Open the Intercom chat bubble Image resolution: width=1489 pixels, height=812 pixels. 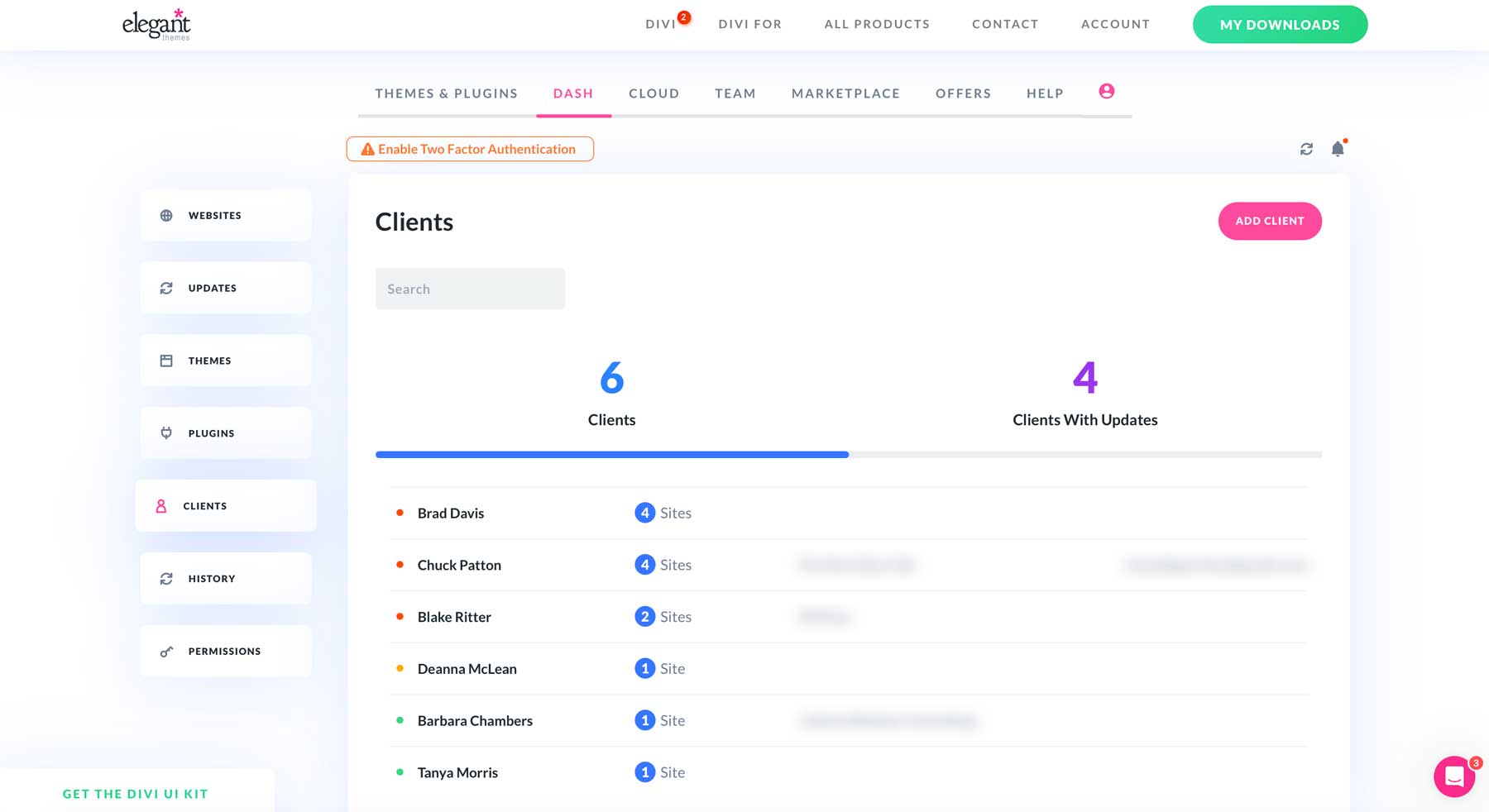click(x=1454, y=776)
